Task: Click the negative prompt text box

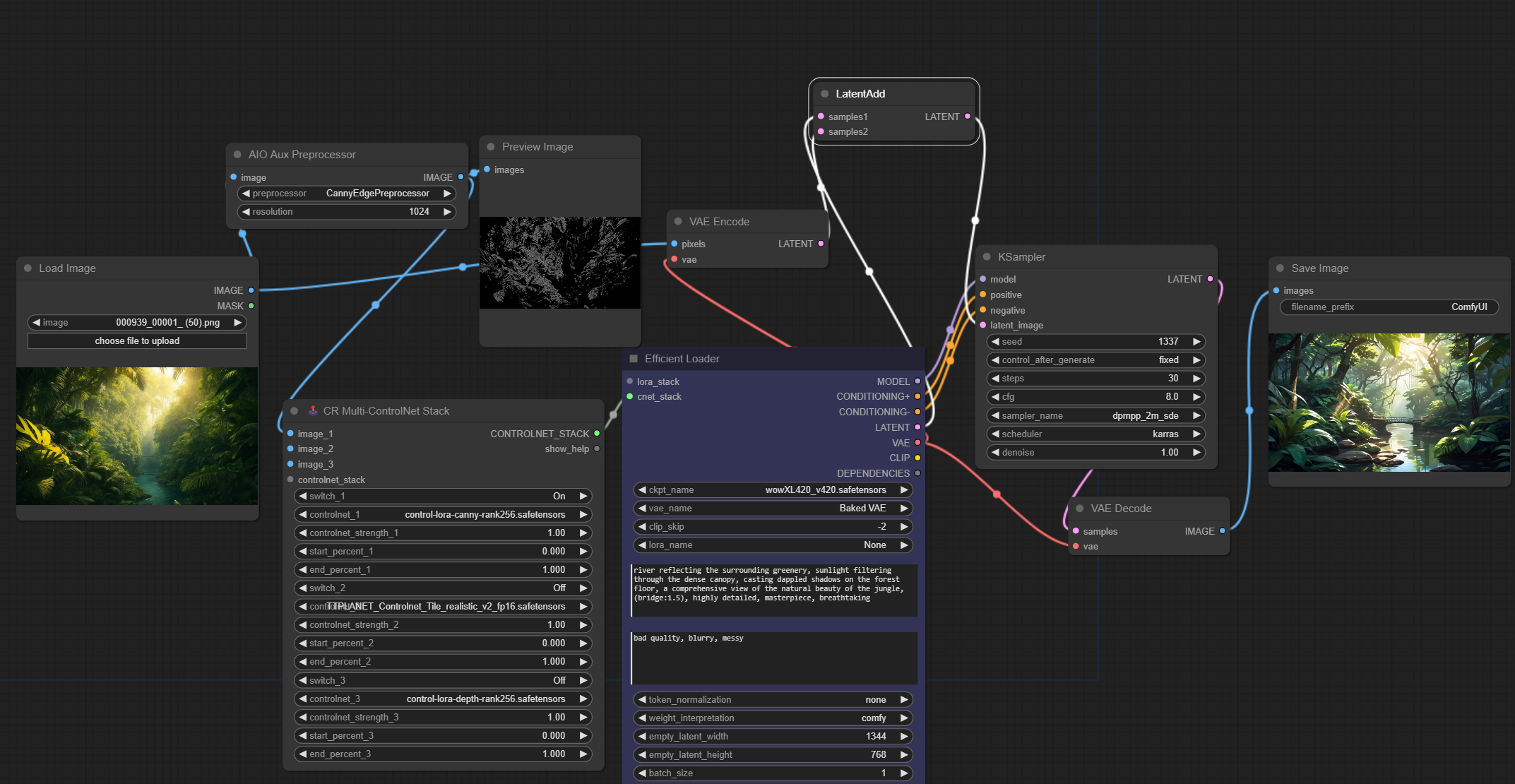Action: pos(773,658)
